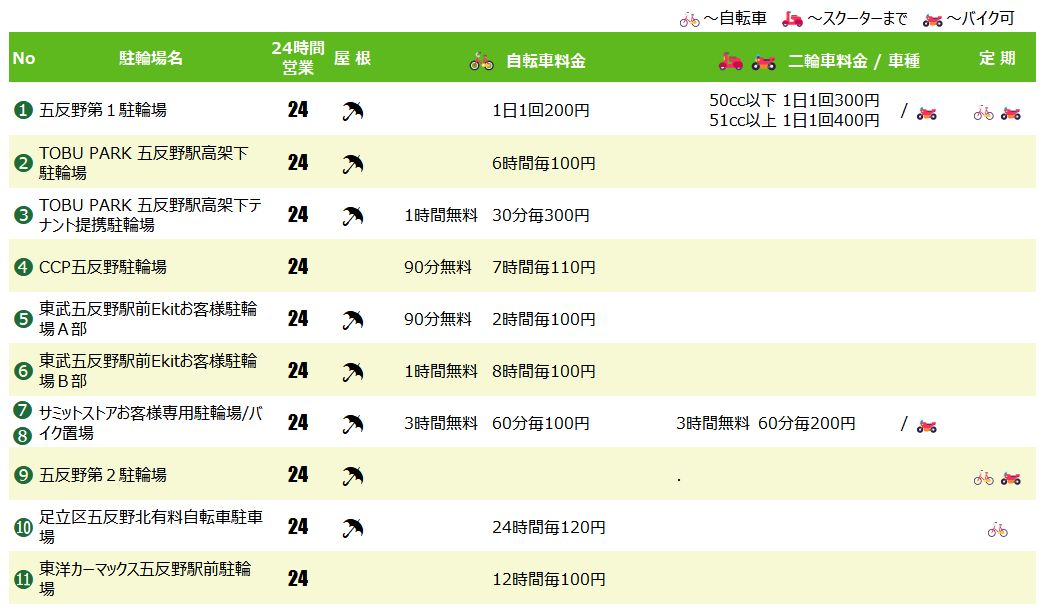Click the number 8 badge in サミットストア row
The image size is (1045, 612).
click(x=23, y=435)
